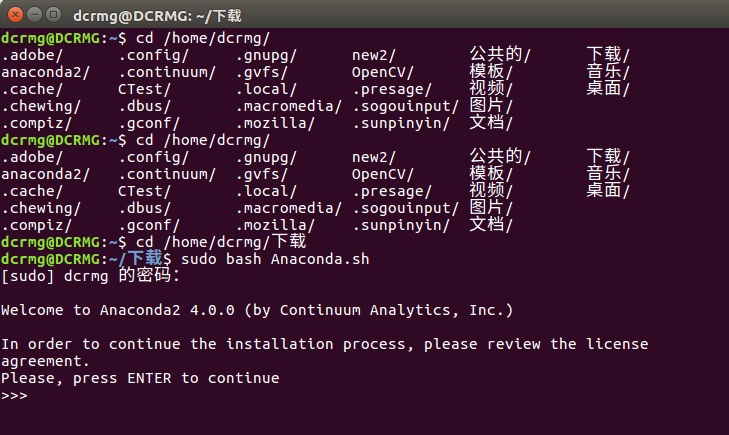Image resolution: width=729 pixels, height=435 pixels.
Task: Click the first .continuum/ directory entry
Action: coord(166,72)
